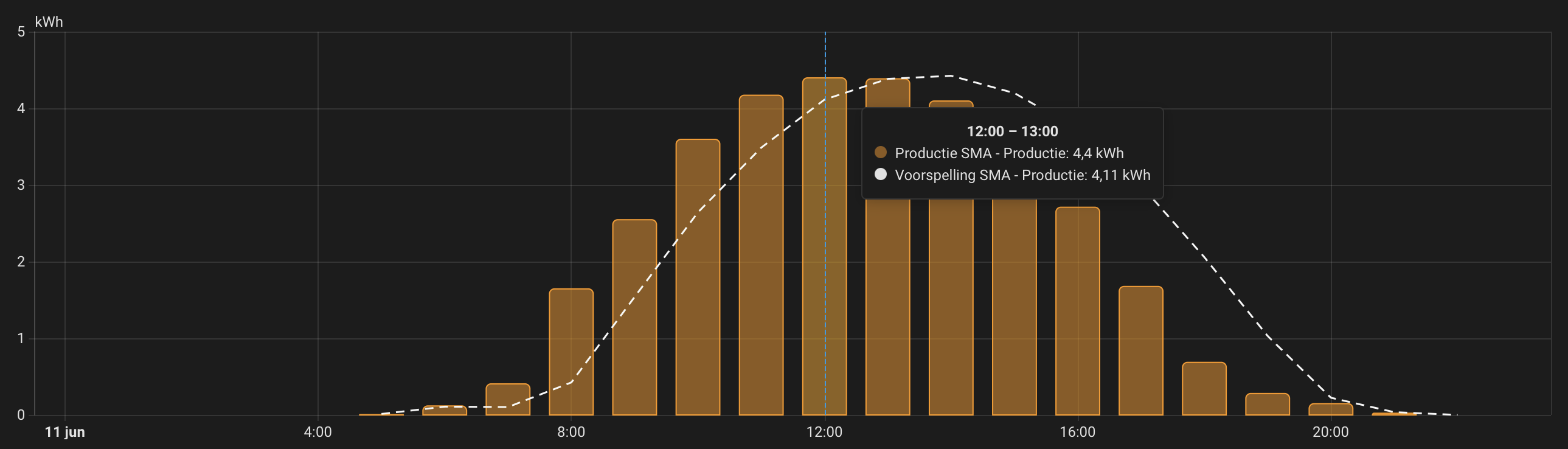
Task: Click the 20:00 x-axis label
Action: [x=1331, y=432]
